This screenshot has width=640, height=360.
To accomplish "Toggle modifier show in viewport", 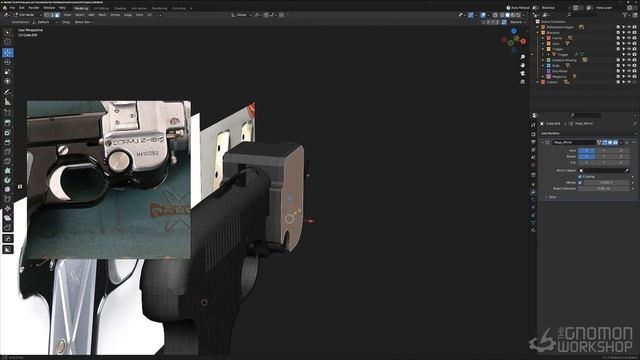I will [610, 142].
